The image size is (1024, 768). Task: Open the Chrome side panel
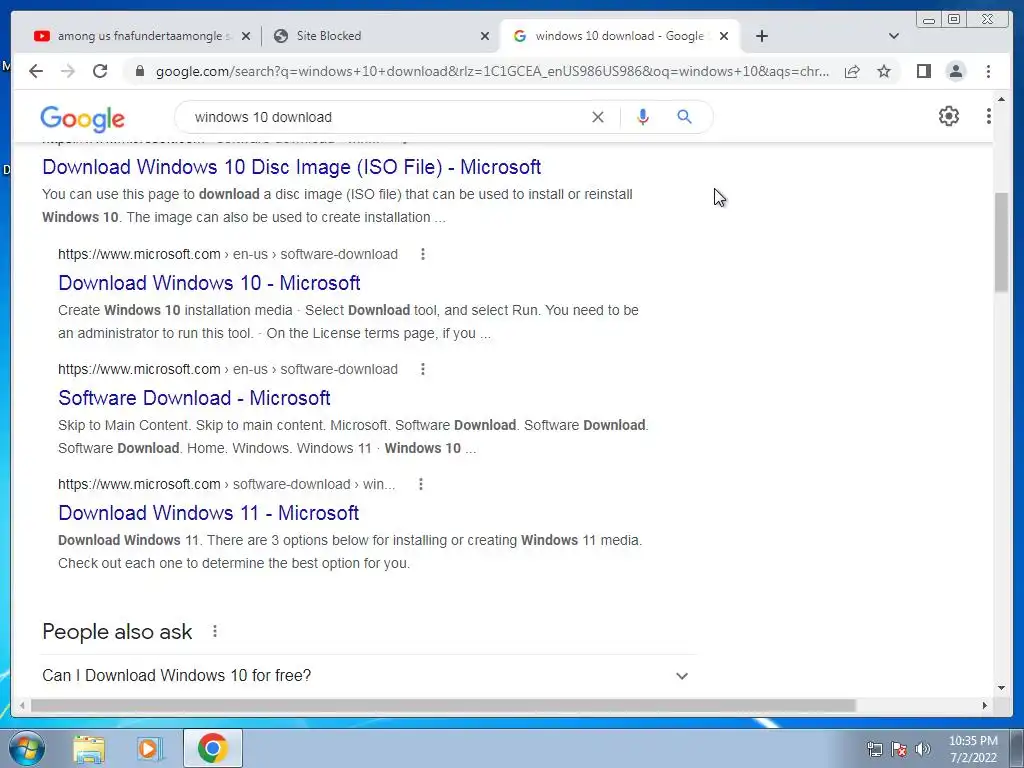click(923, 71)
